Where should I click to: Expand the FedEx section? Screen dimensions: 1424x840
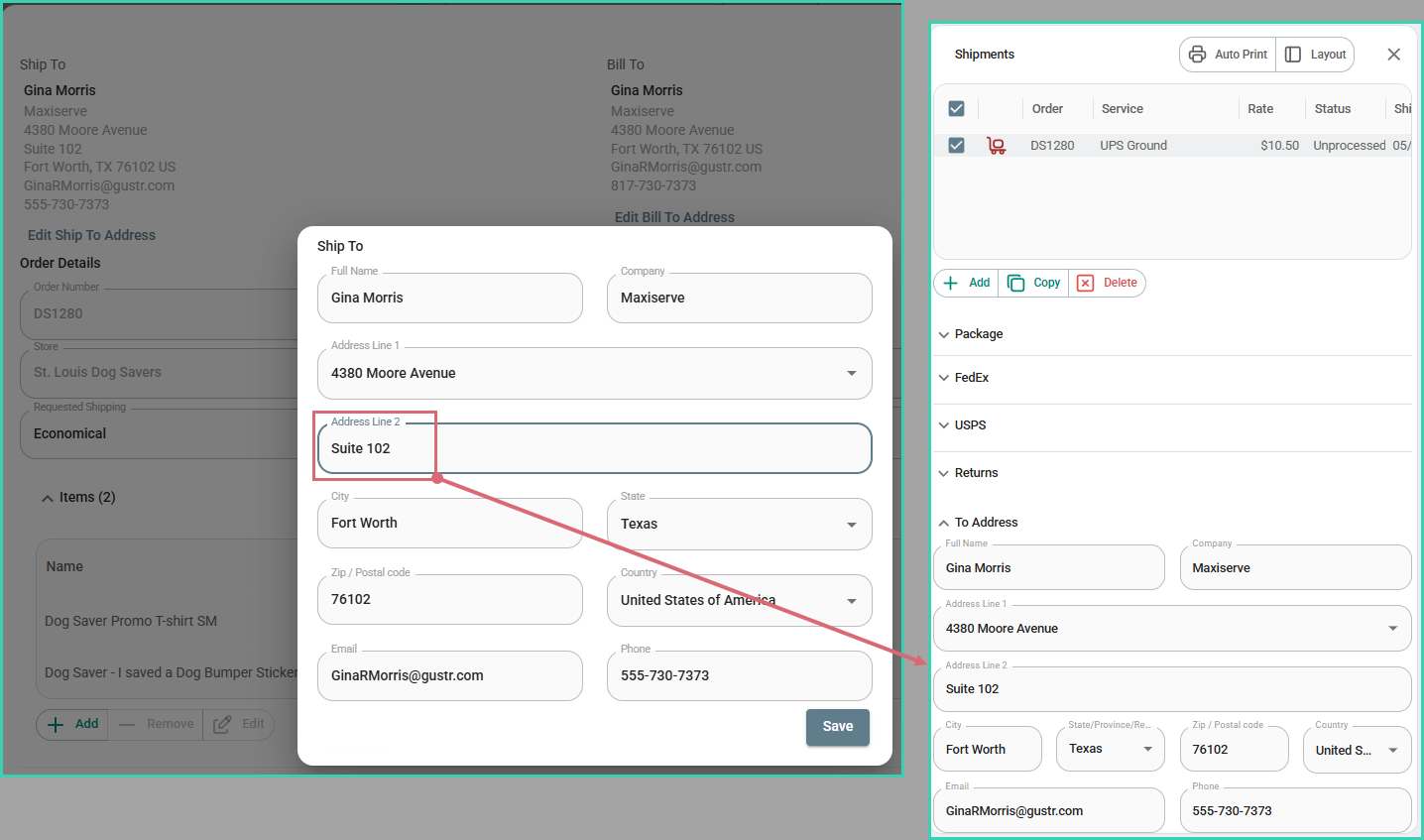pos(971,378)
